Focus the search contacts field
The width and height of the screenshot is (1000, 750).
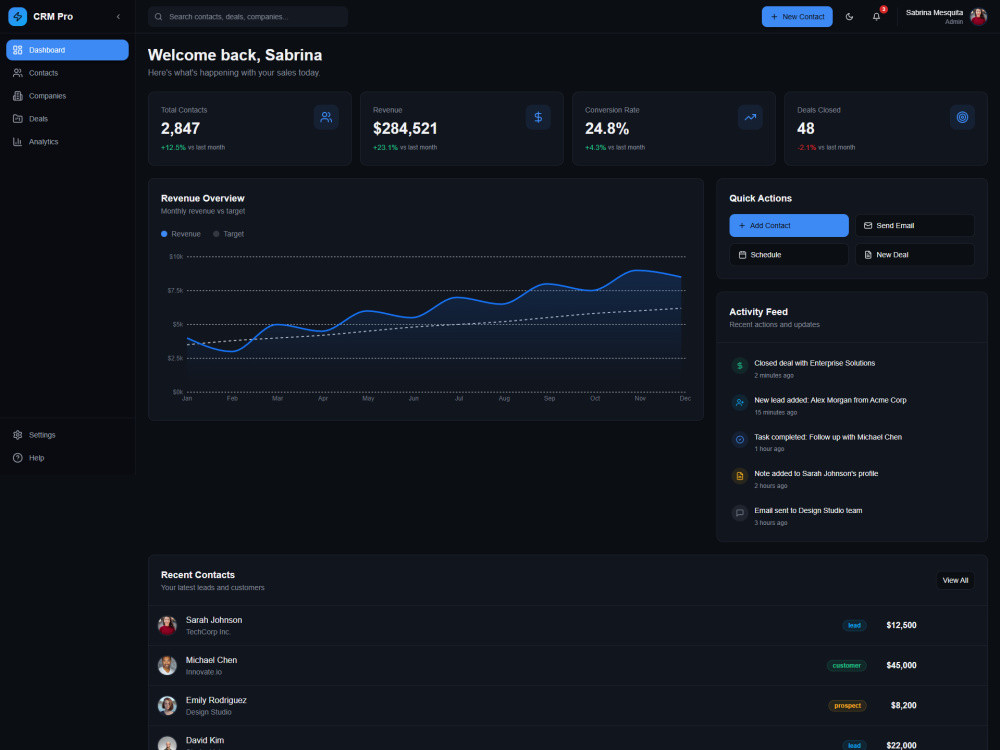(248, 17)
